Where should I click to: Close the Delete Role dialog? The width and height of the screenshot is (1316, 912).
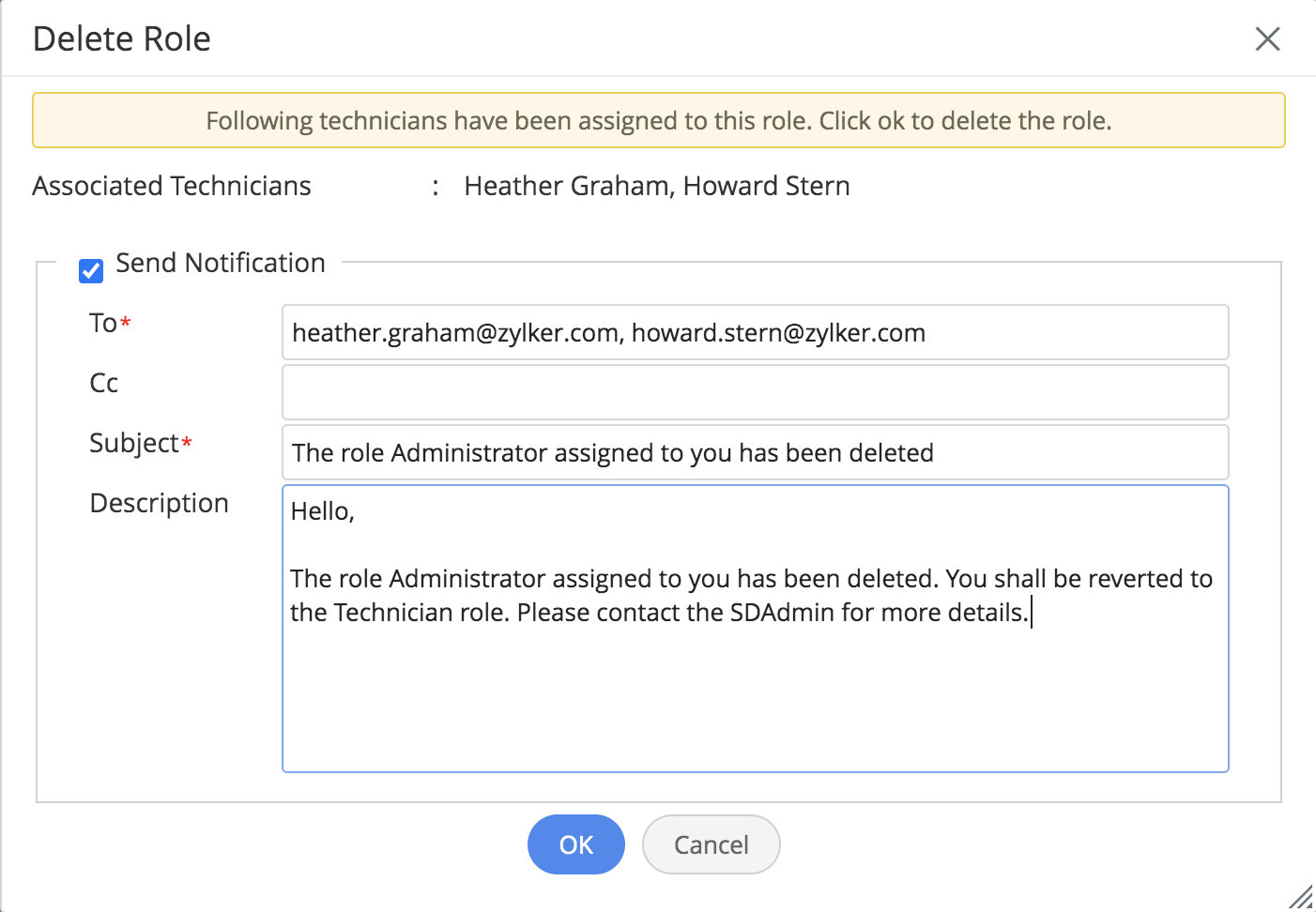(1267, 38)
